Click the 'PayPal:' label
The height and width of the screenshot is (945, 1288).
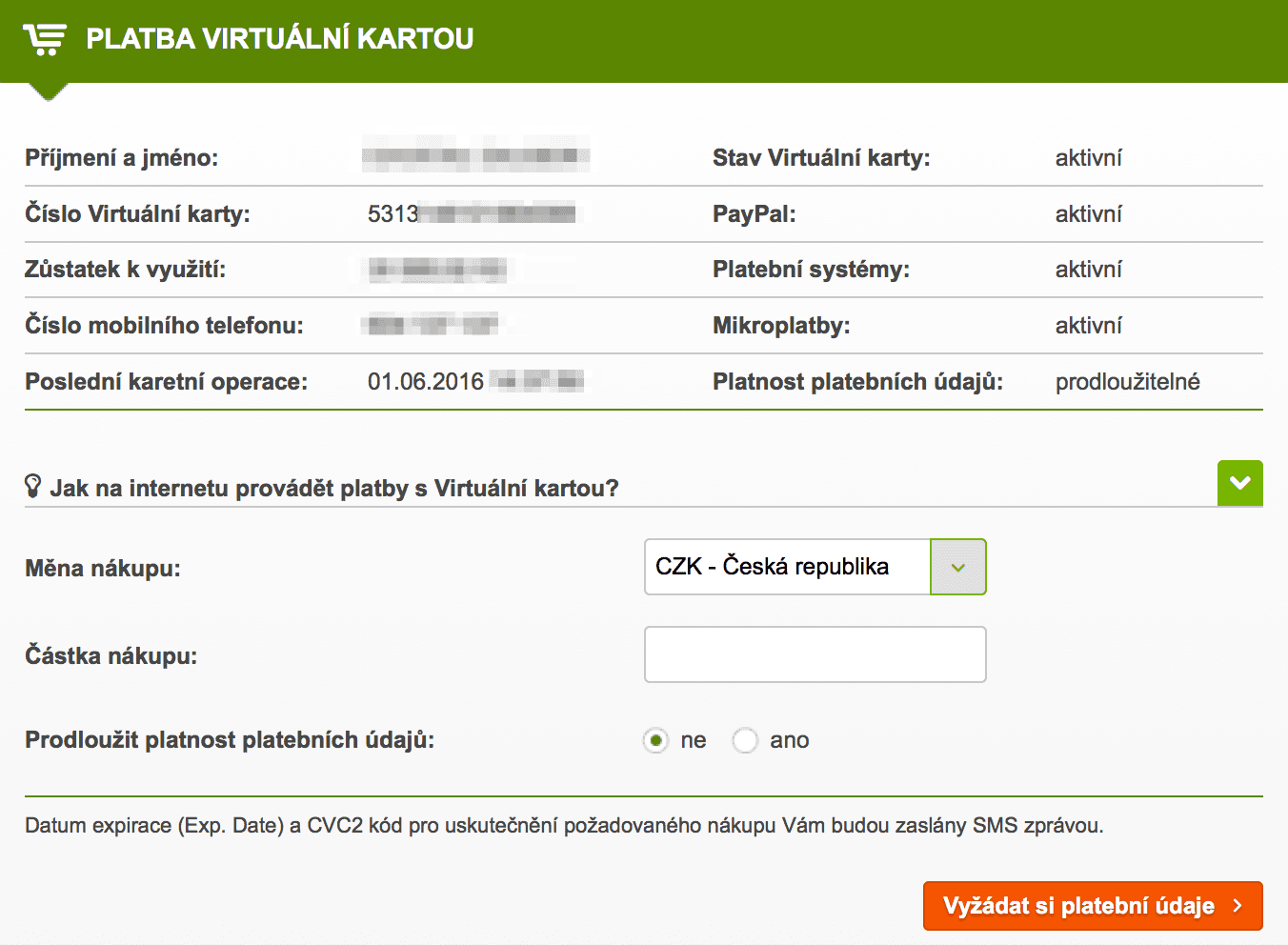click(x=755, y=214)
